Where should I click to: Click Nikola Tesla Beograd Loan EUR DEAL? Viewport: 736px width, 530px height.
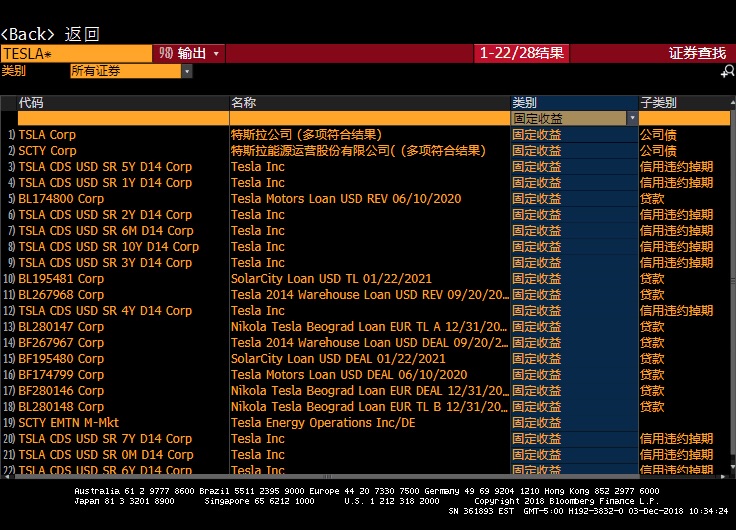[x=369, y=390]
